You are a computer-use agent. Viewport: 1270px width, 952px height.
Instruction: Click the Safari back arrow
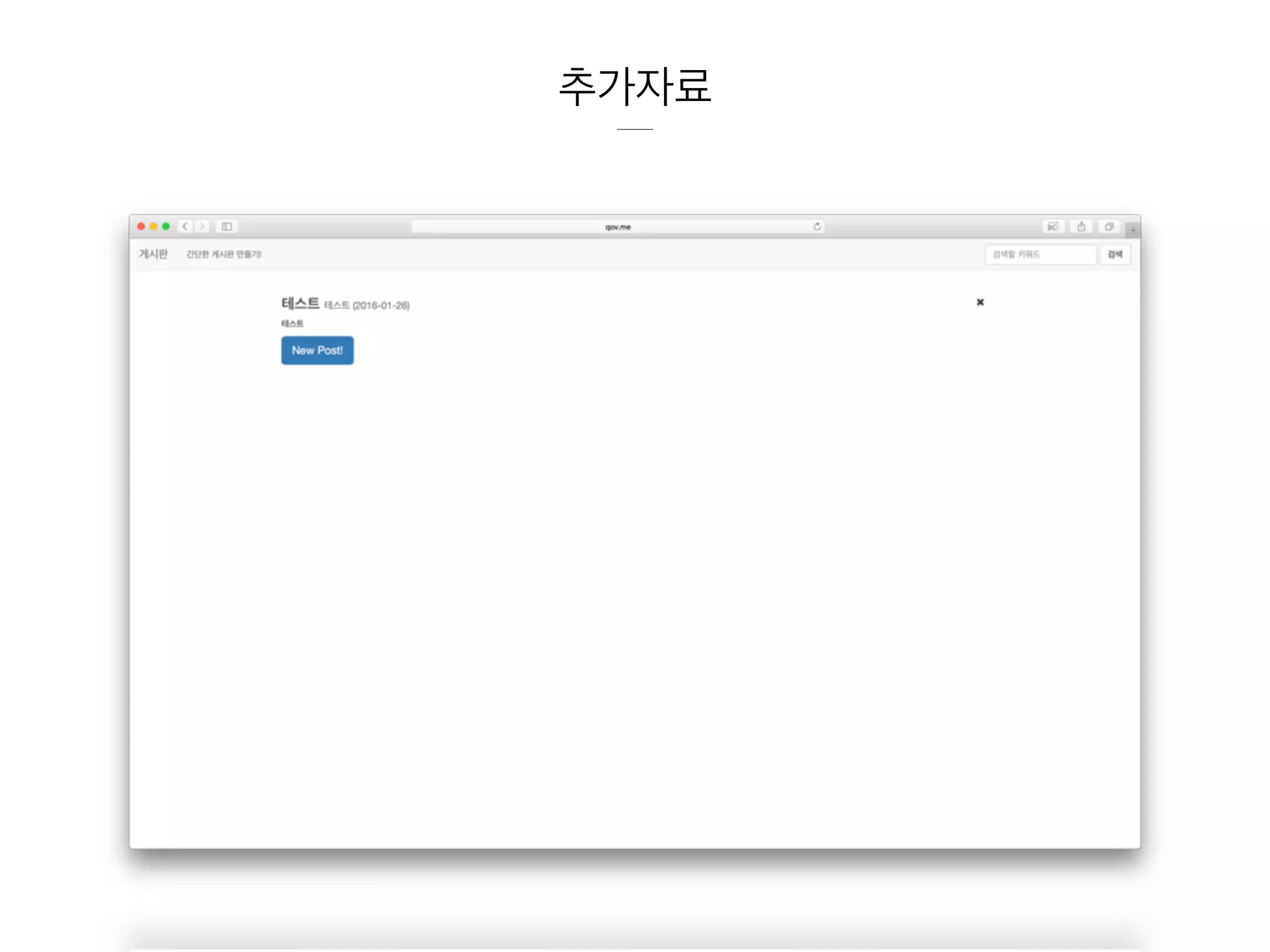click(185, 226)
